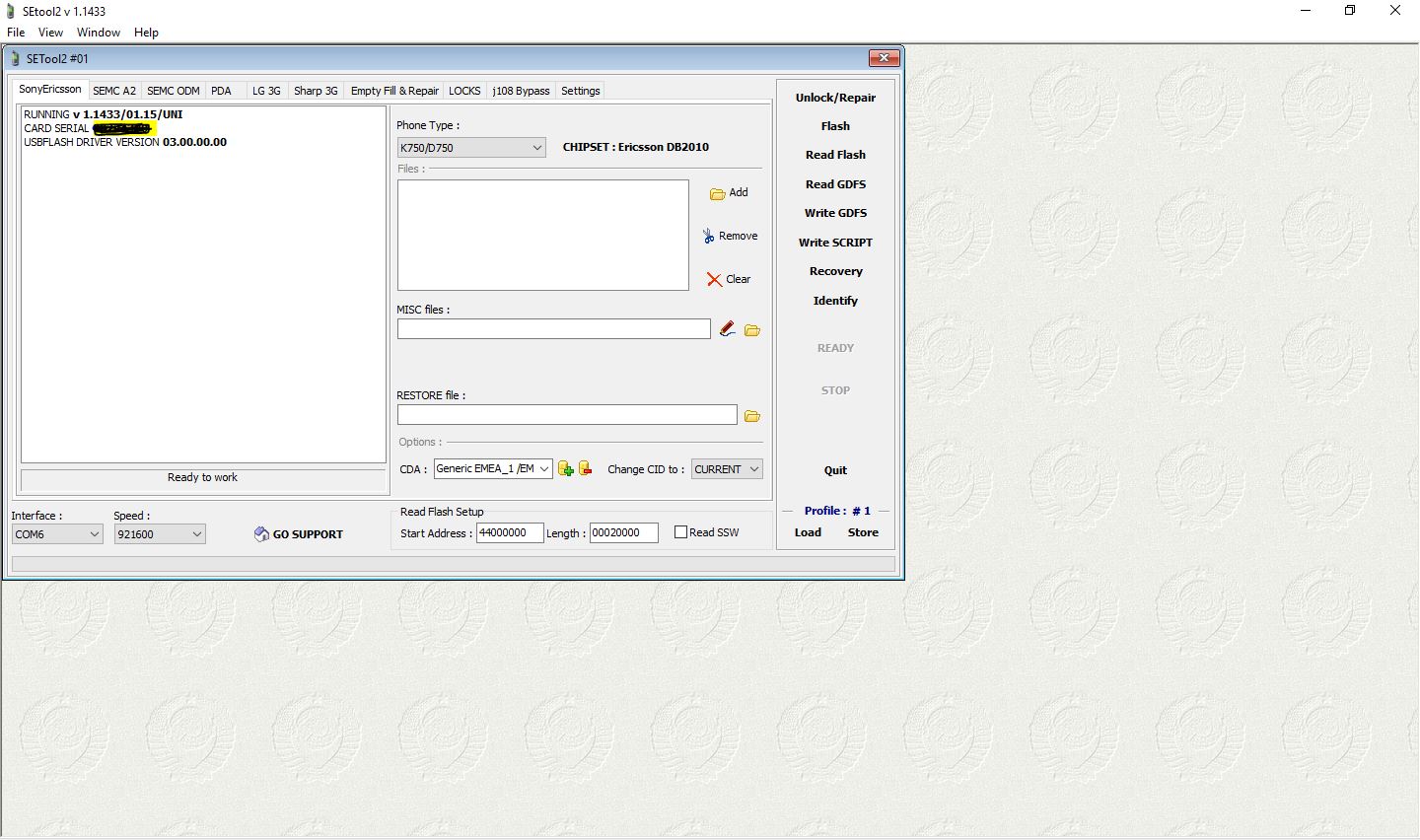
Task: Toggle Read SSW off in Read Flash Setup
Action: pos(680,531)
